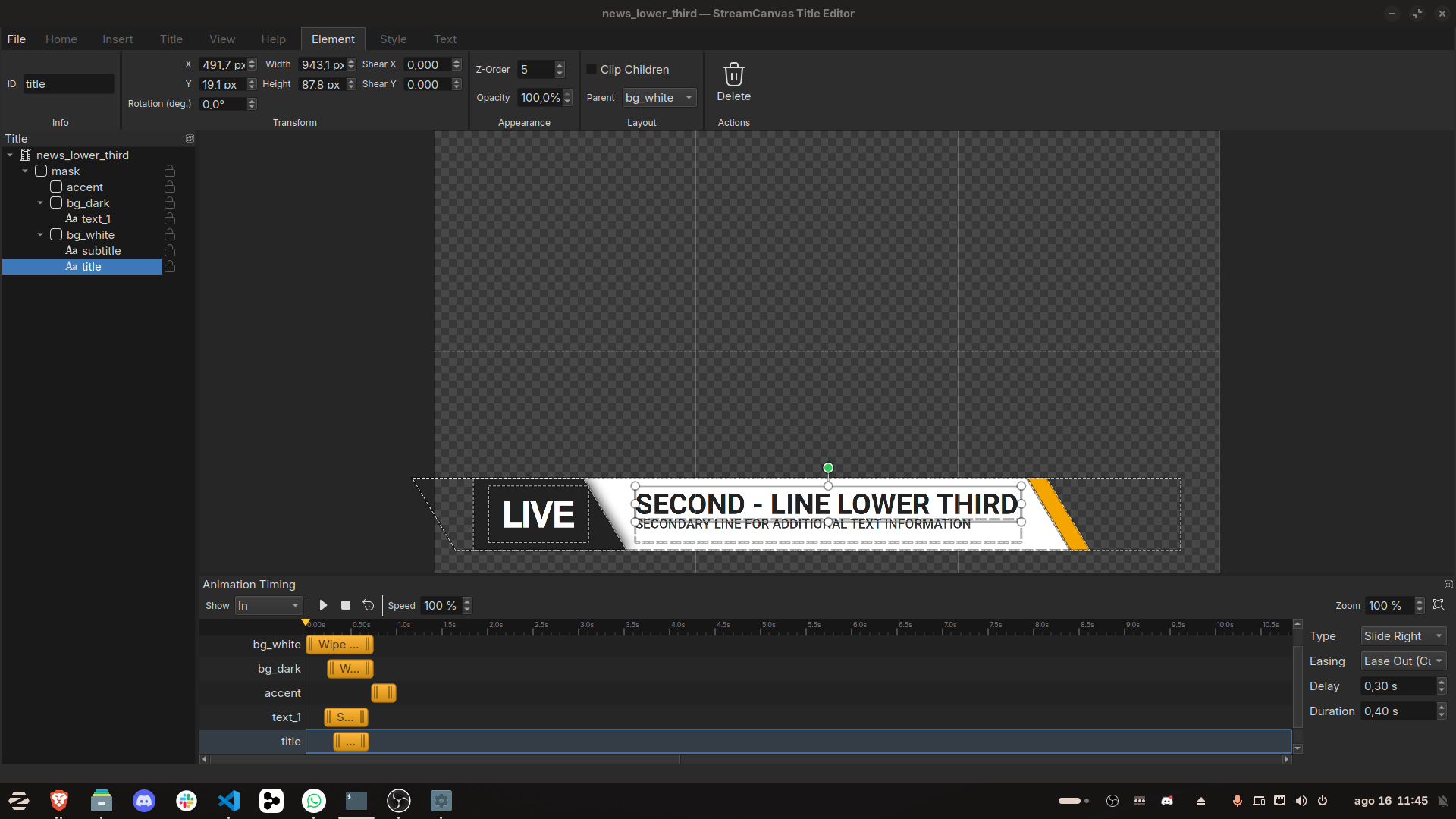Select the title row animation clip

[351, 742]
